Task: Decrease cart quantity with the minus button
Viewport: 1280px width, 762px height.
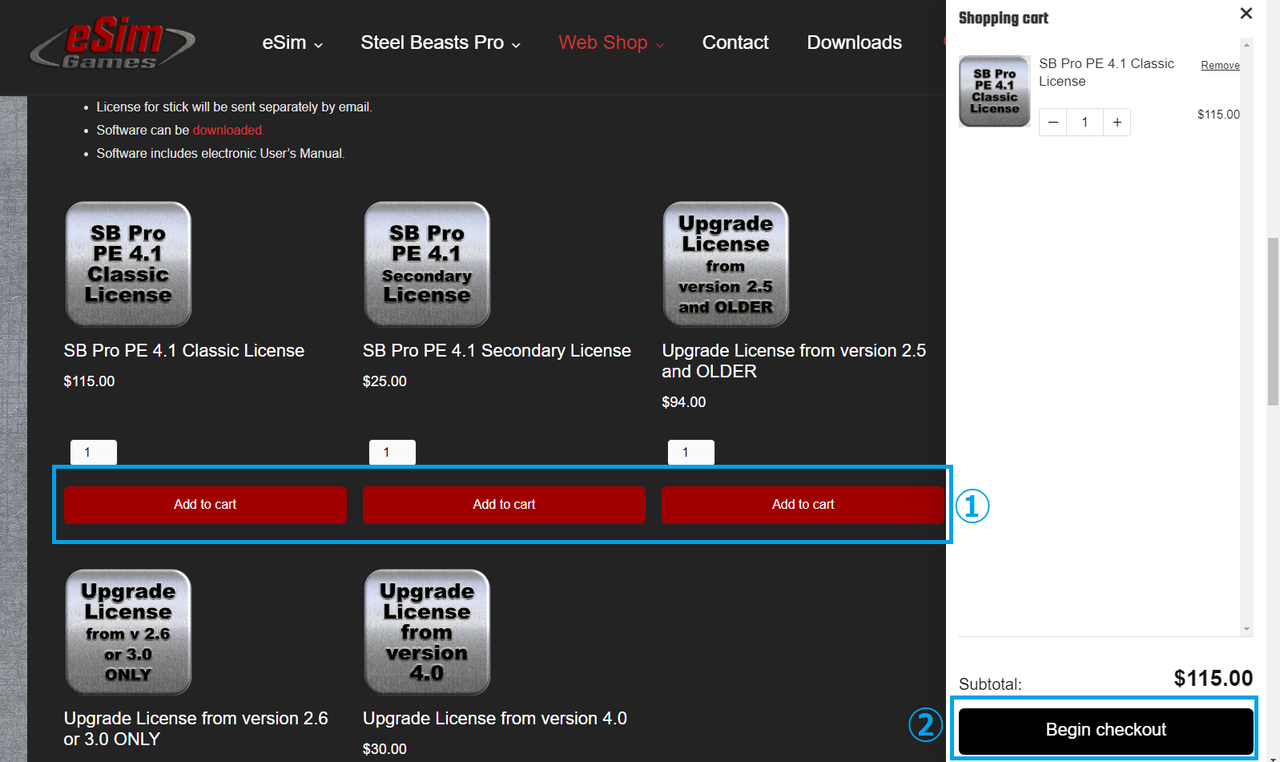Action: 1053,122
